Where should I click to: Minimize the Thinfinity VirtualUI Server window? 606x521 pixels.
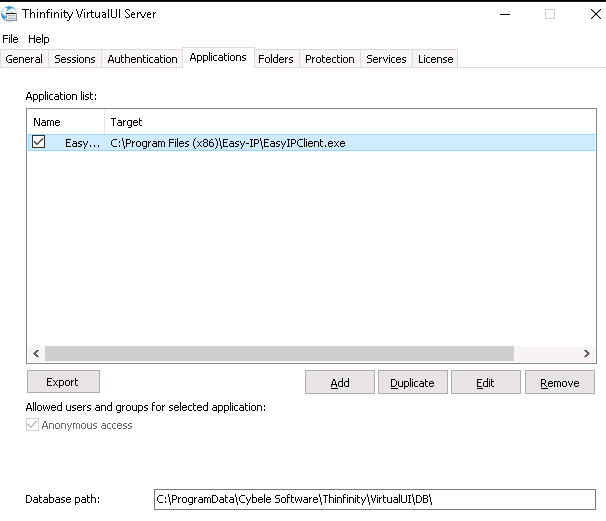tap(505, 14)
